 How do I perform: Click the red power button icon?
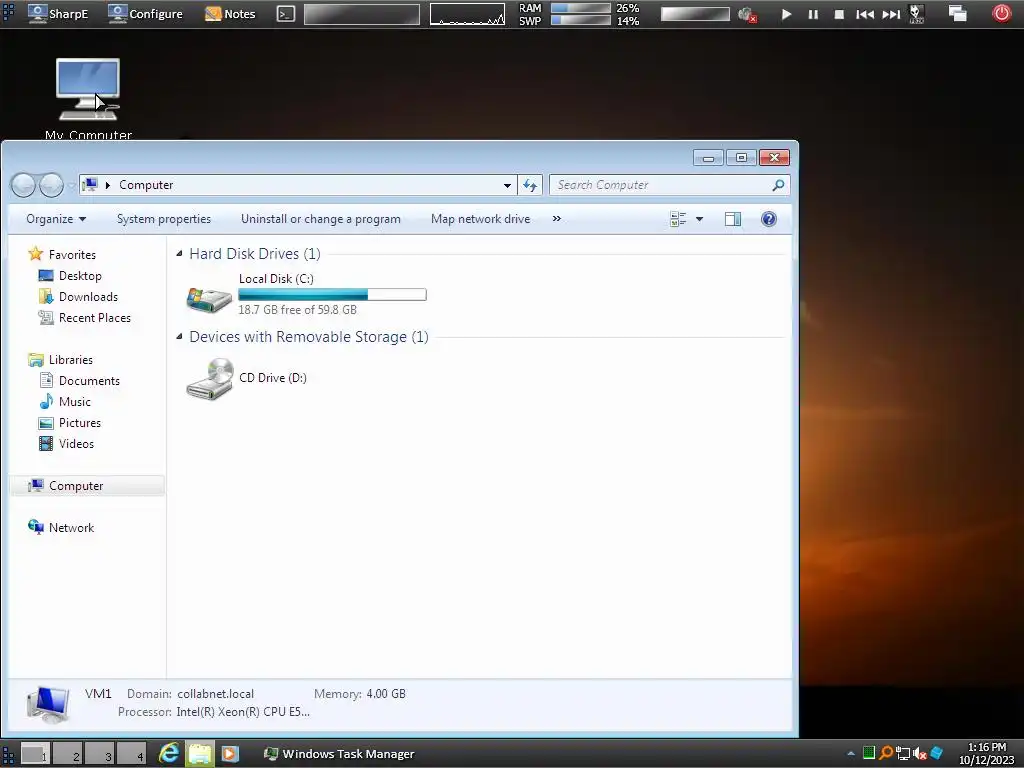click(1002, 13)
